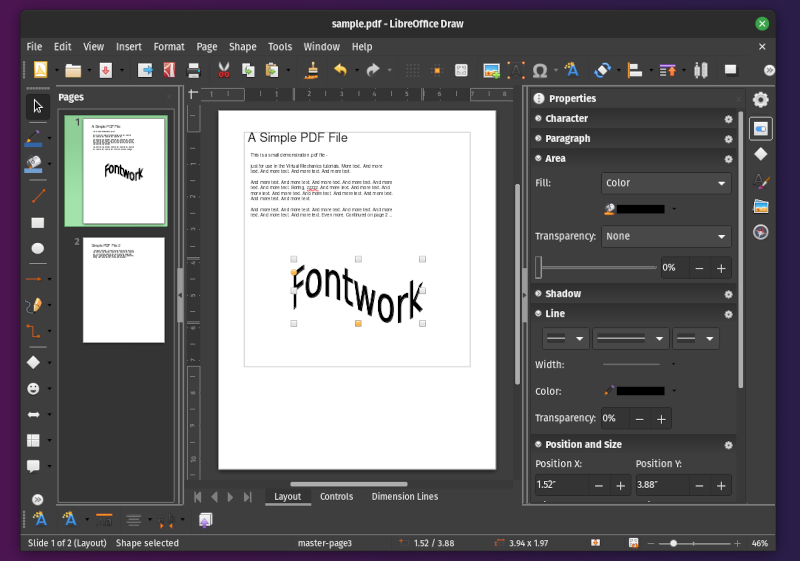800x561 pixels.
Task: Open the Format menu
Action: pos(169,47)
